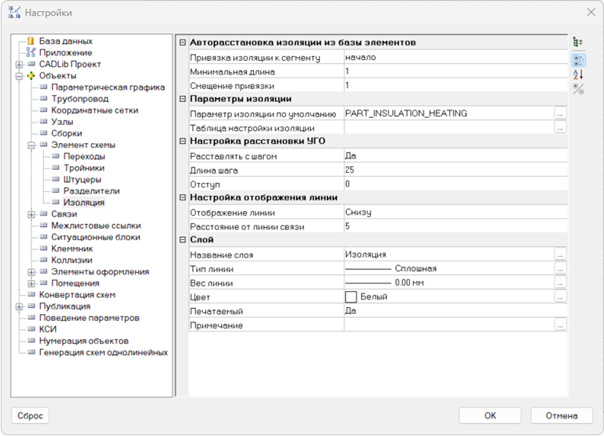Click the database icon next to База данных

31,41
